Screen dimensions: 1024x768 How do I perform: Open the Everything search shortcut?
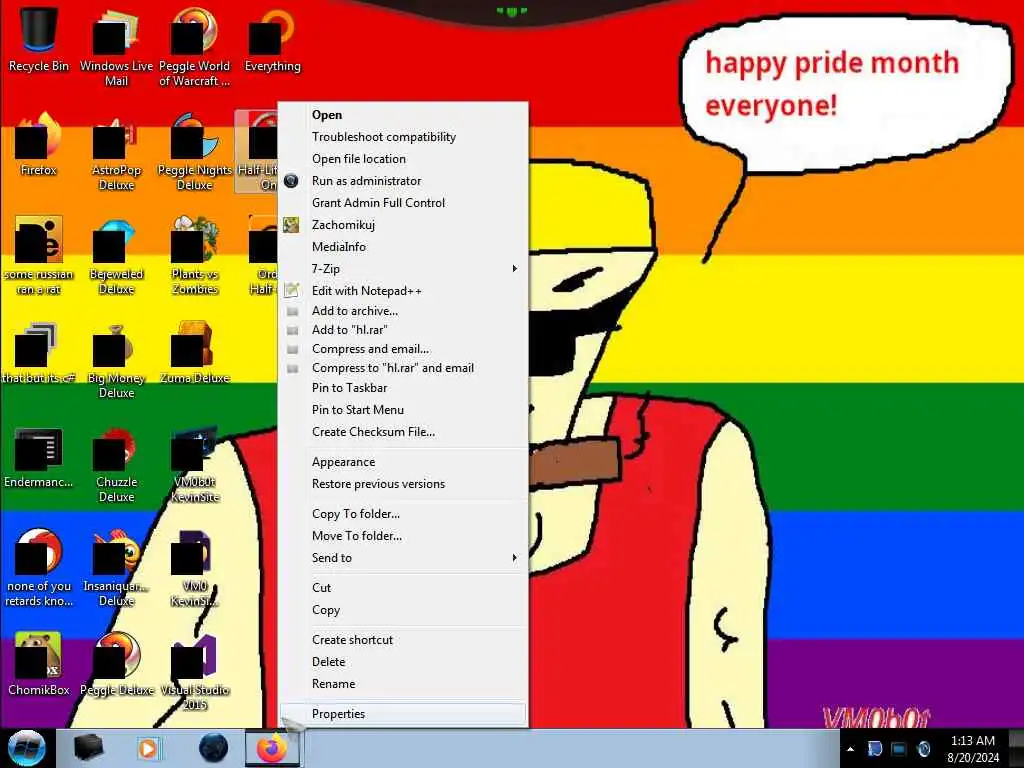click(x=272, y=39)
